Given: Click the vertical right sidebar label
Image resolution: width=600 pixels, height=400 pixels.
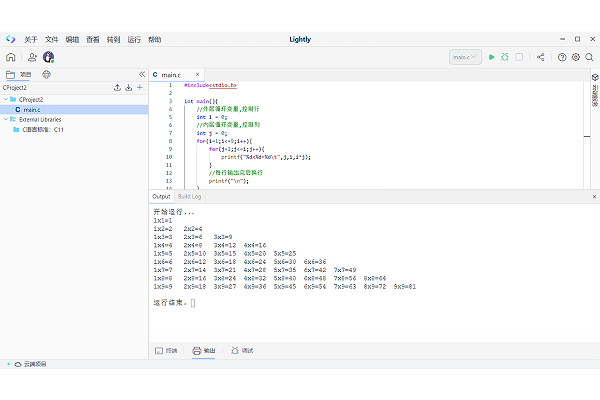Looking at the screenshot, I should [x=595, y=95].
